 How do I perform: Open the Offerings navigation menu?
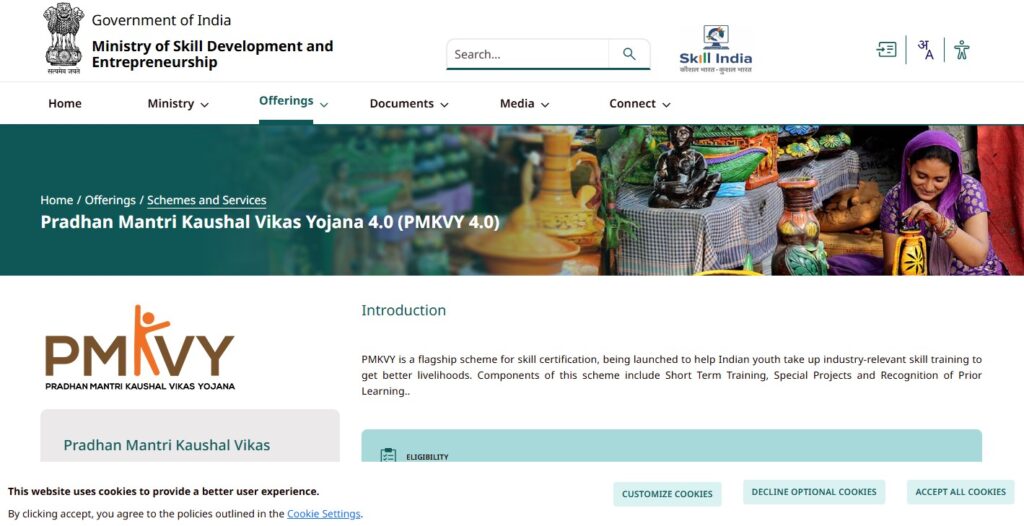tap(286, 101)
